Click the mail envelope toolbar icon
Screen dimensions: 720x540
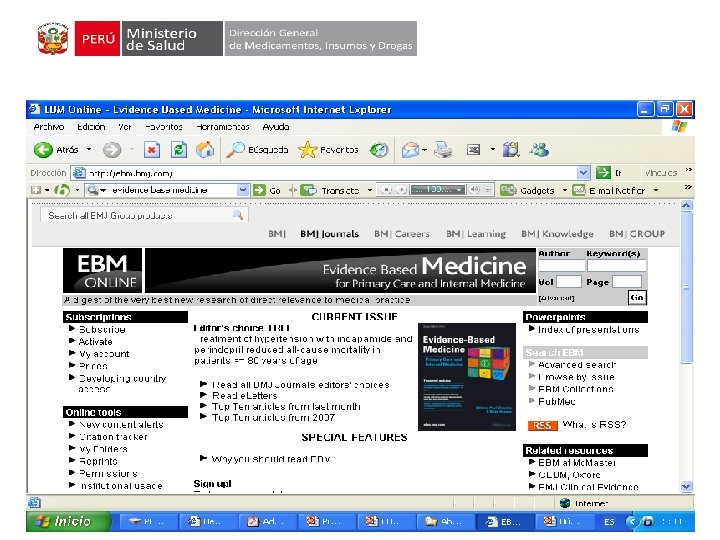tap(410, 150)
